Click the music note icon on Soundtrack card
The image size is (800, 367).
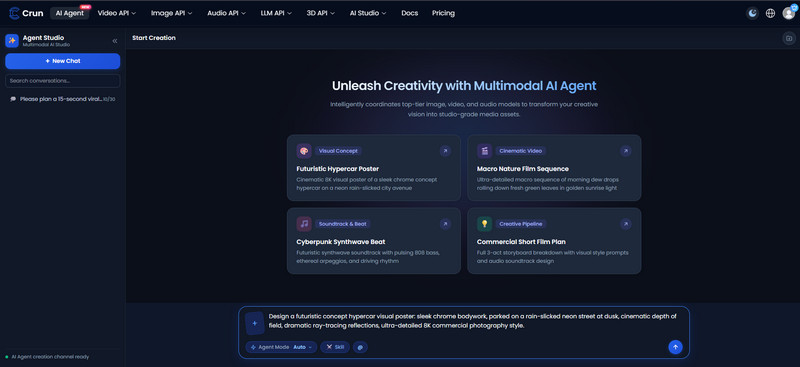(x=304, y=224)
